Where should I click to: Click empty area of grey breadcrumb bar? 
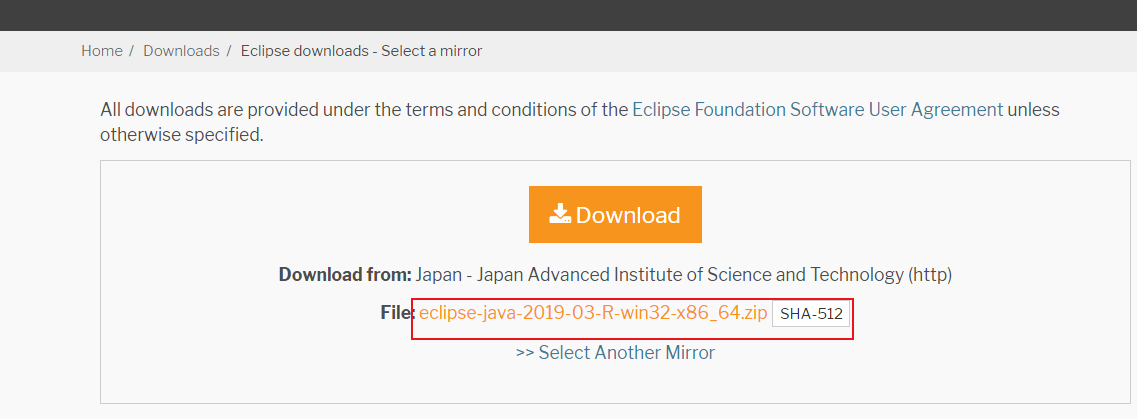tap(800, 50)
